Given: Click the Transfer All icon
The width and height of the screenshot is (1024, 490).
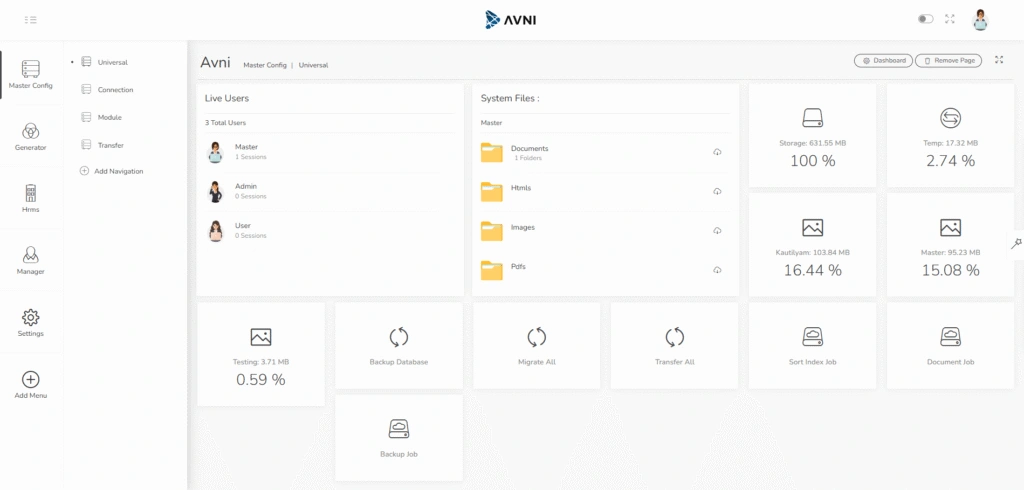Looking at the screenshot, I should pyautogui.click(x=675, y=337).
